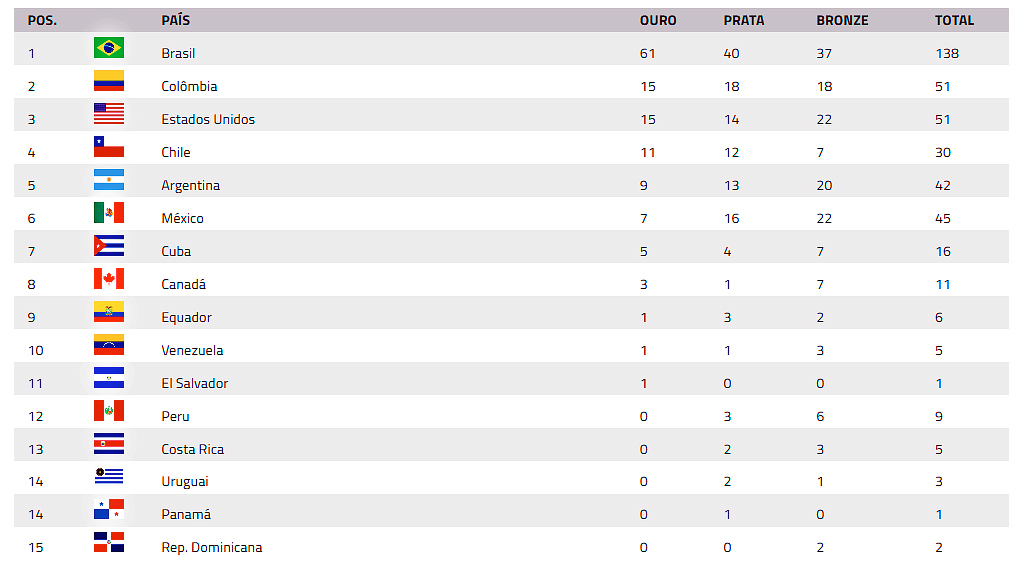The height and width of the screenshot is (572, 1025).
Task: Click Brasil's total of 138
Action: coord(947,54)
